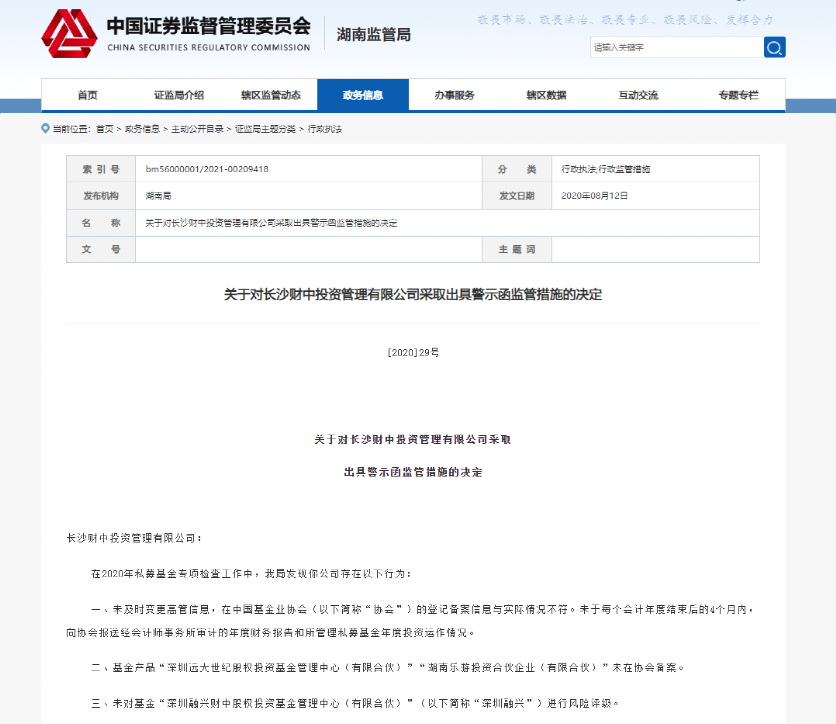Open 证监局介绍 navigation entry
Viewport: 836px width, 724px height.
177,95
